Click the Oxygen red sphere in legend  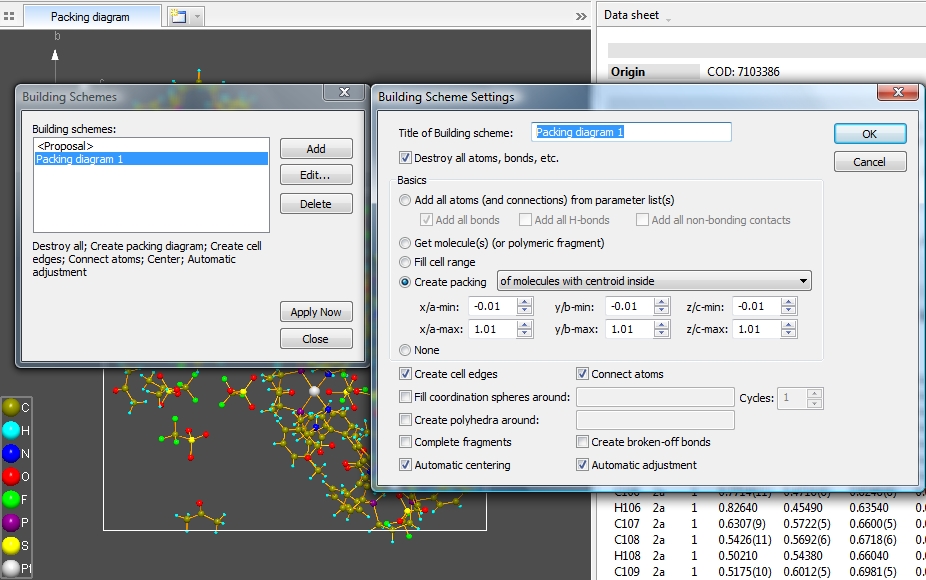(x=10, y=476)
